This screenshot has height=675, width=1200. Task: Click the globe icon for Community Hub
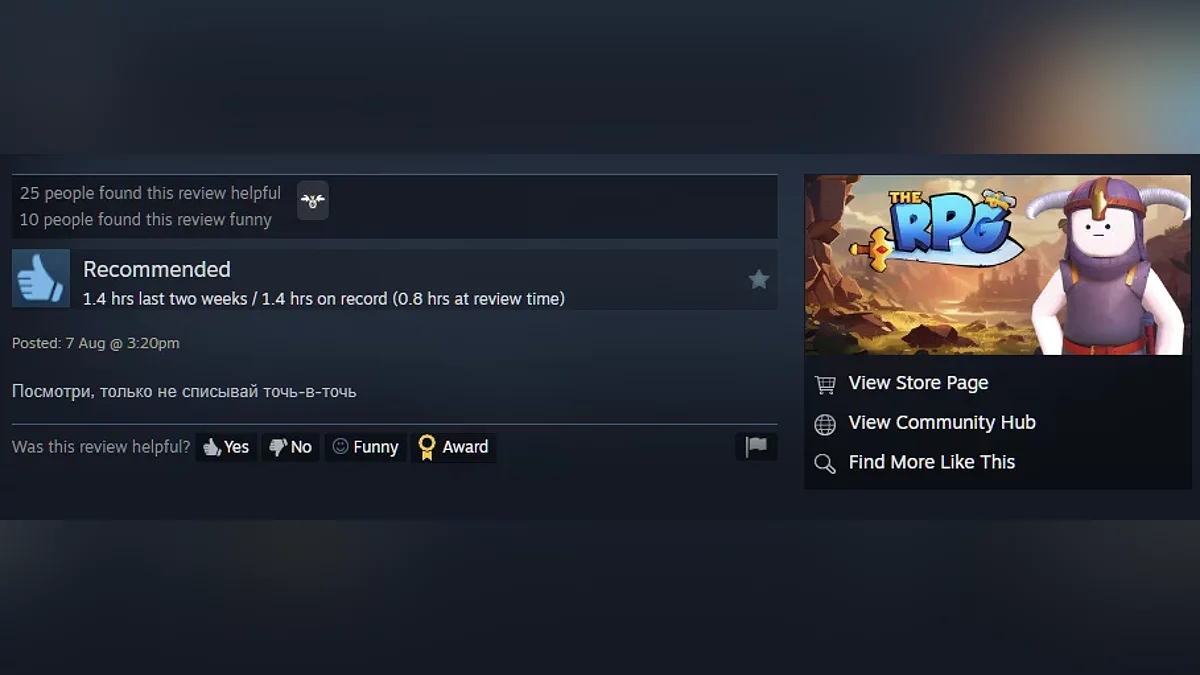(825, 424)
